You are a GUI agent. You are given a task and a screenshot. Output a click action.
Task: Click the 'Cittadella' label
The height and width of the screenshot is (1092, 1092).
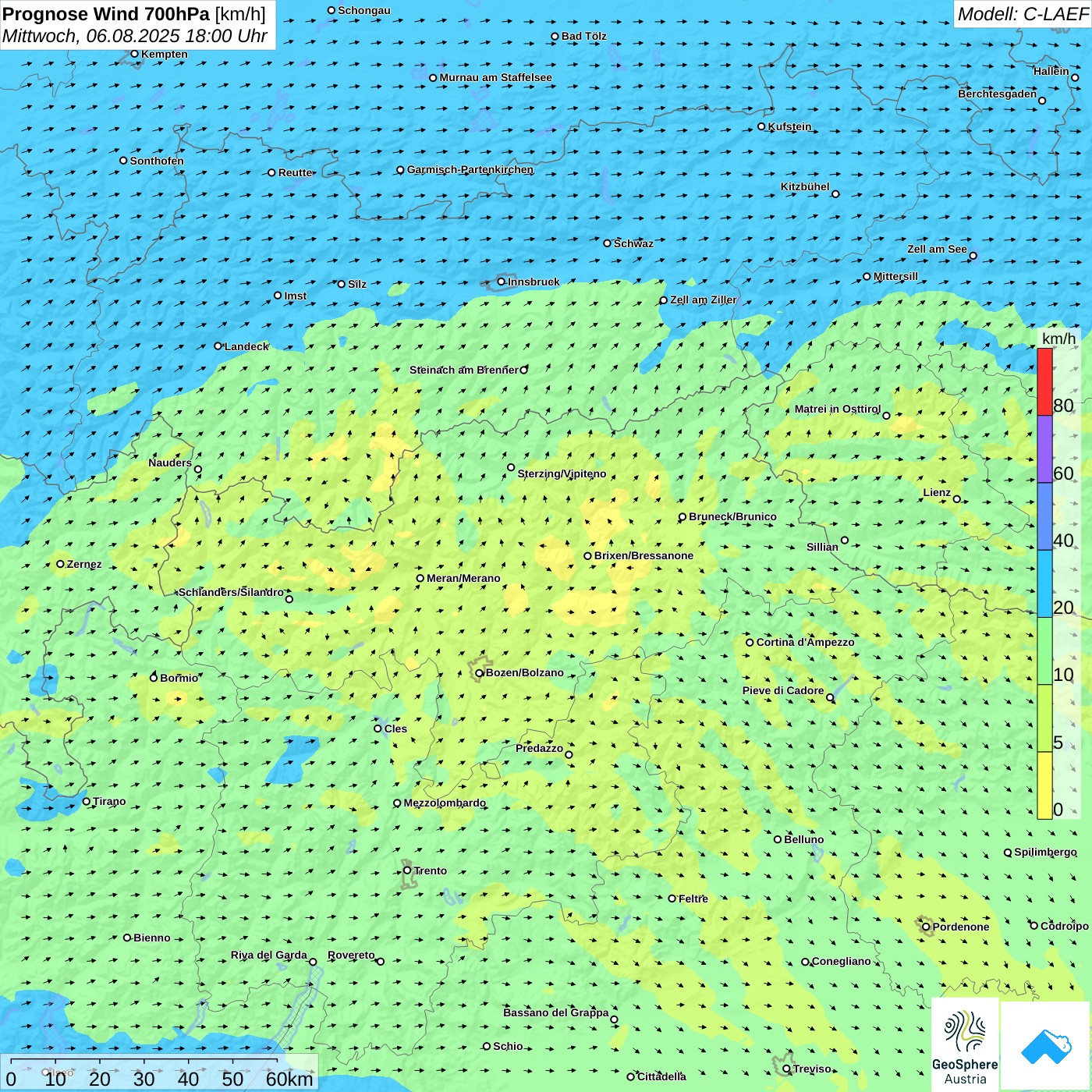tap(661, 1076)
